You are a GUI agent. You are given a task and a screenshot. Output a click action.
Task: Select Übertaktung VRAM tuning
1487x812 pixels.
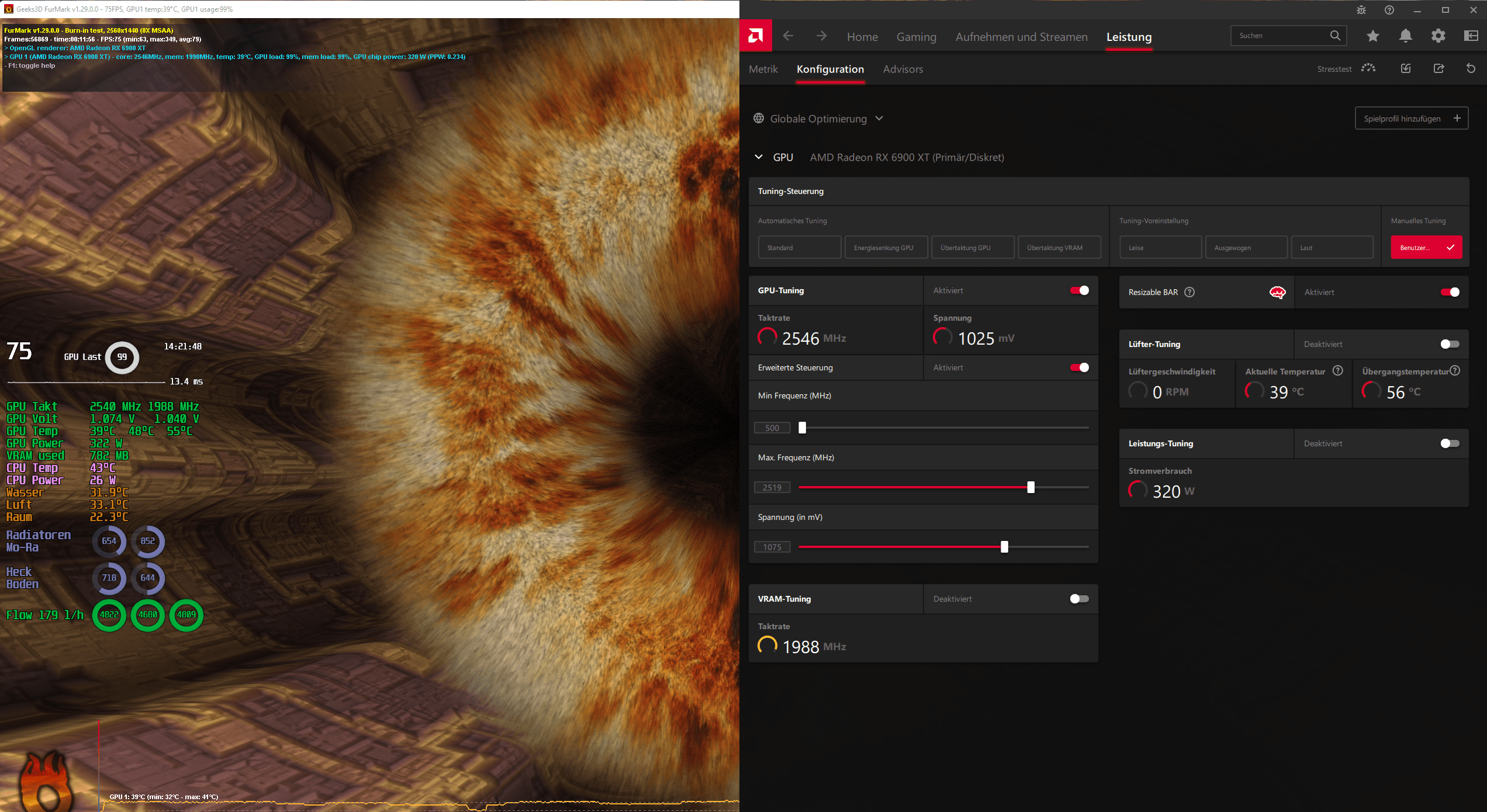pos(1059,248)
